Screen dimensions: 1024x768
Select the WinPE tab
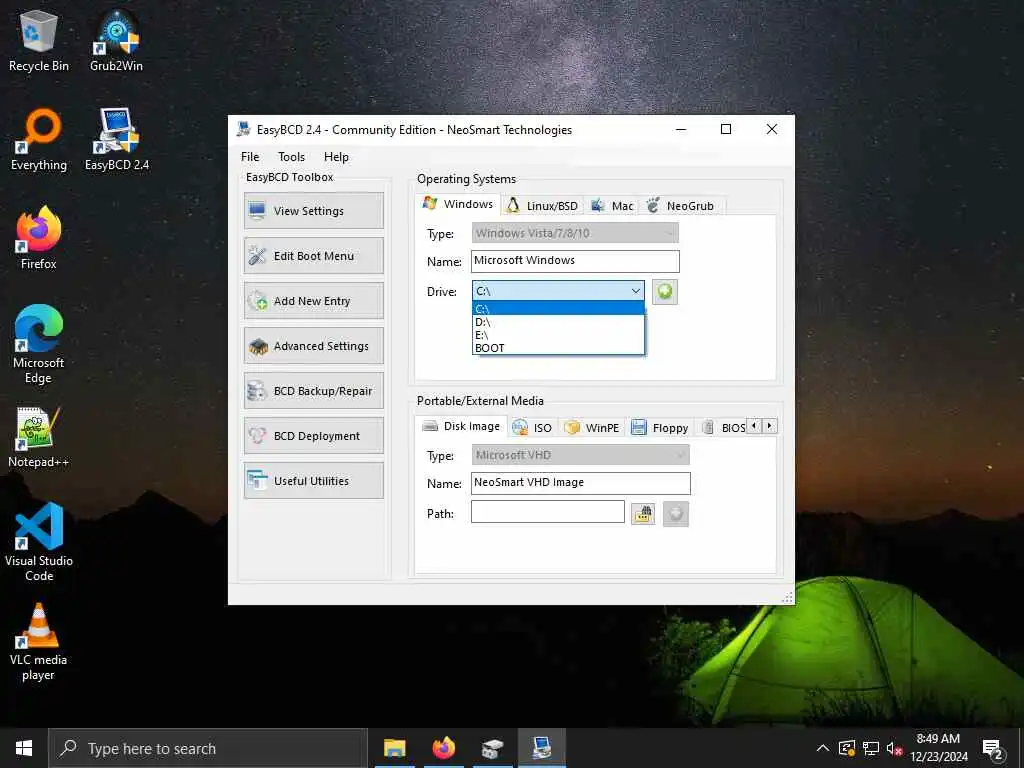(x=592, y=428)
